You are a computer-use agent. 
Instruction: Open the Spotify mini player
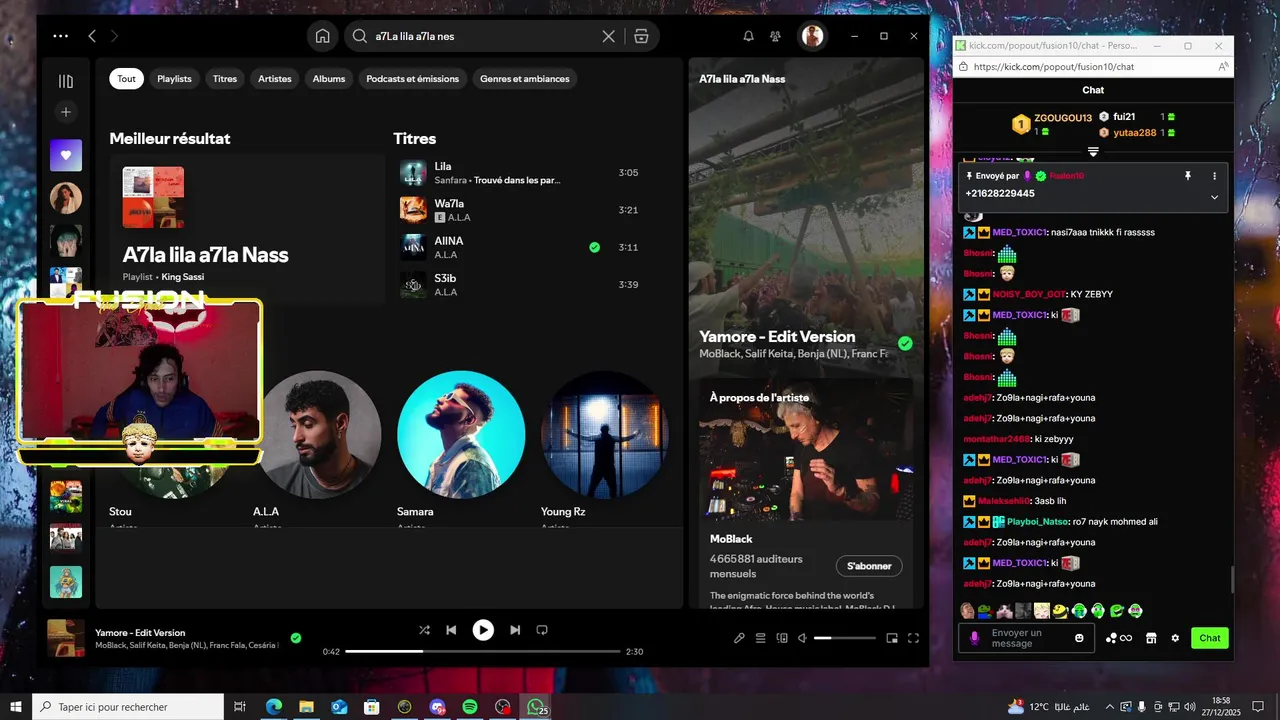[x=892, y=638]
